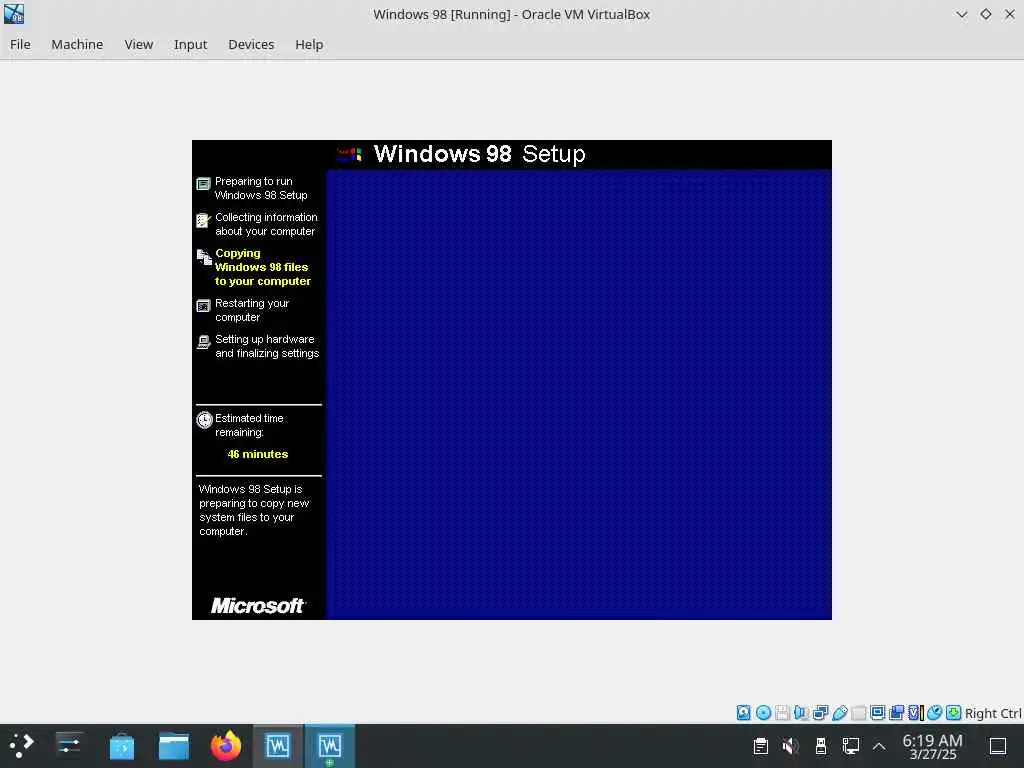Open the Devices menu
Image resolution: width=1024 pixels, height=768 pixels.
(x=251, y=44)
